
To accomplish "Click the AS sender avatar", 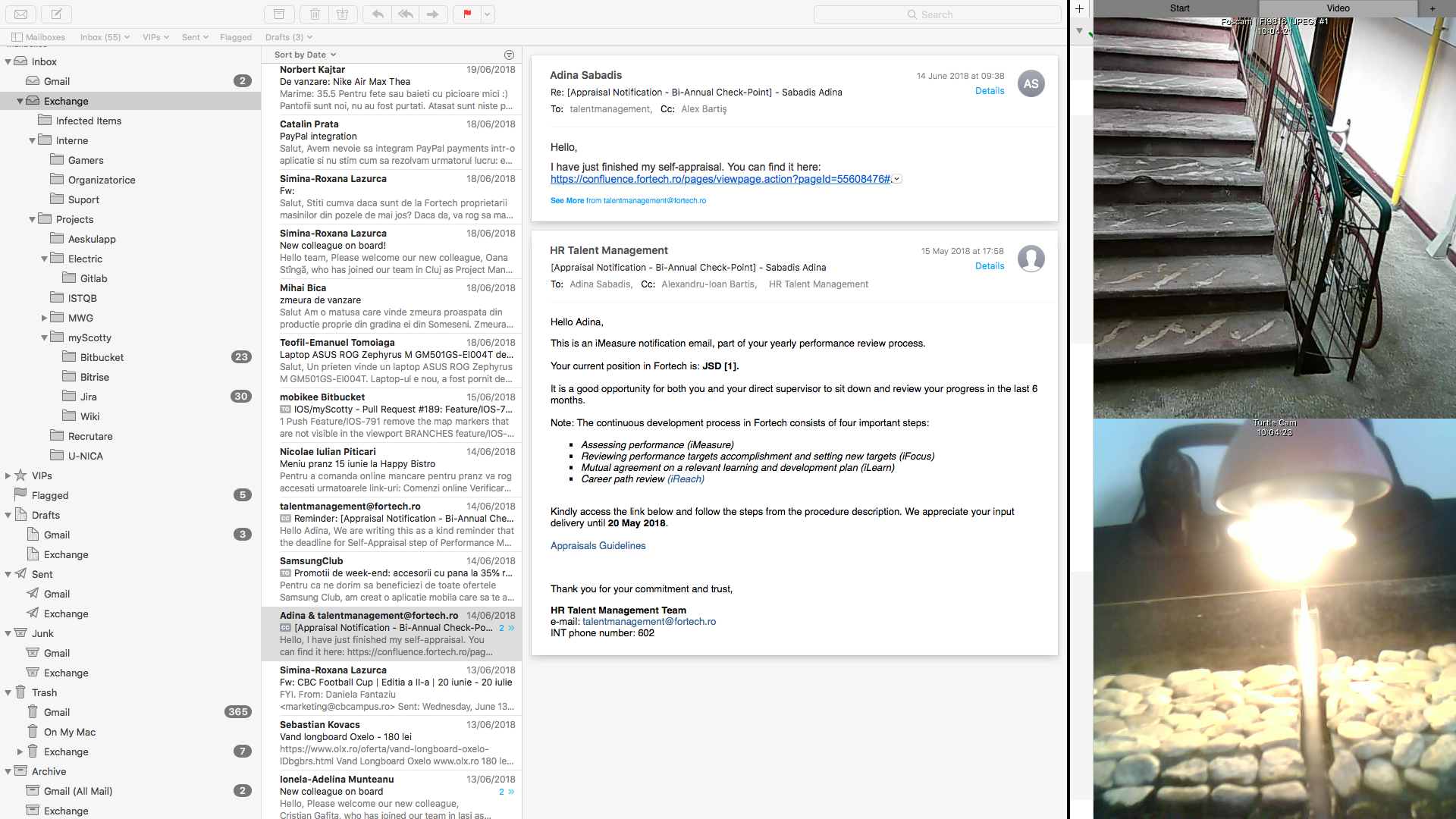I will [1031, 83].
